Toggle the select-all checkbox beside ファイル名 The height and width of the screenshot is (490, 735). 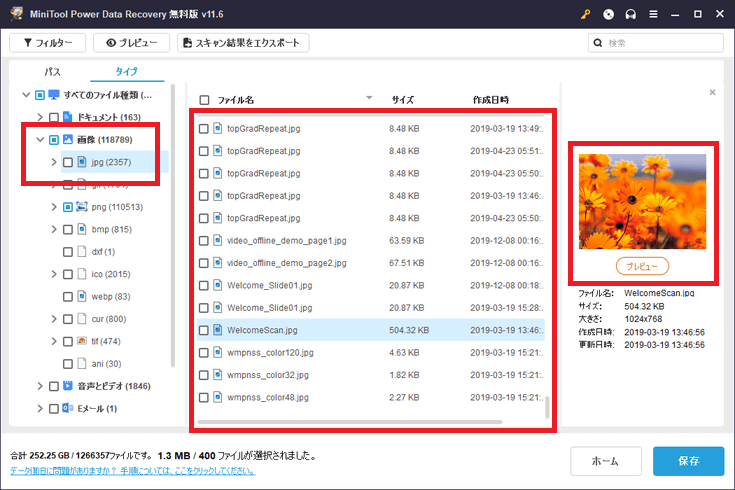pyautogui.click(x=204, y=100)
